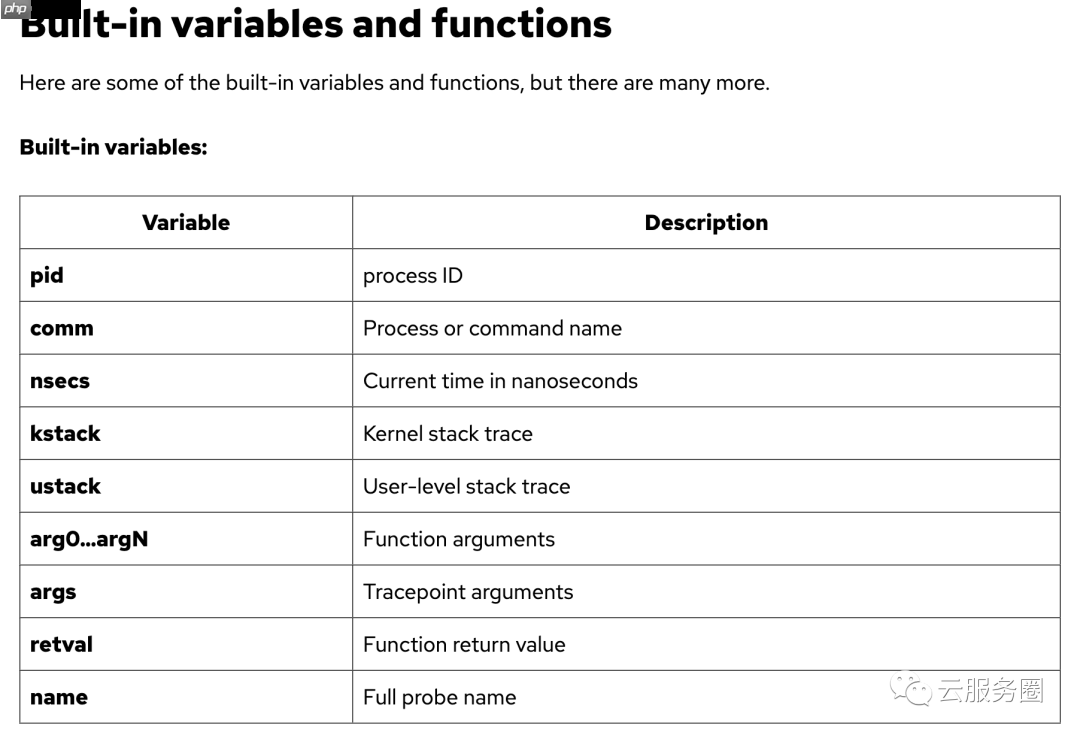Click the retval variable name
This screenshot has height=738, width=1080.
click(61, 644)
